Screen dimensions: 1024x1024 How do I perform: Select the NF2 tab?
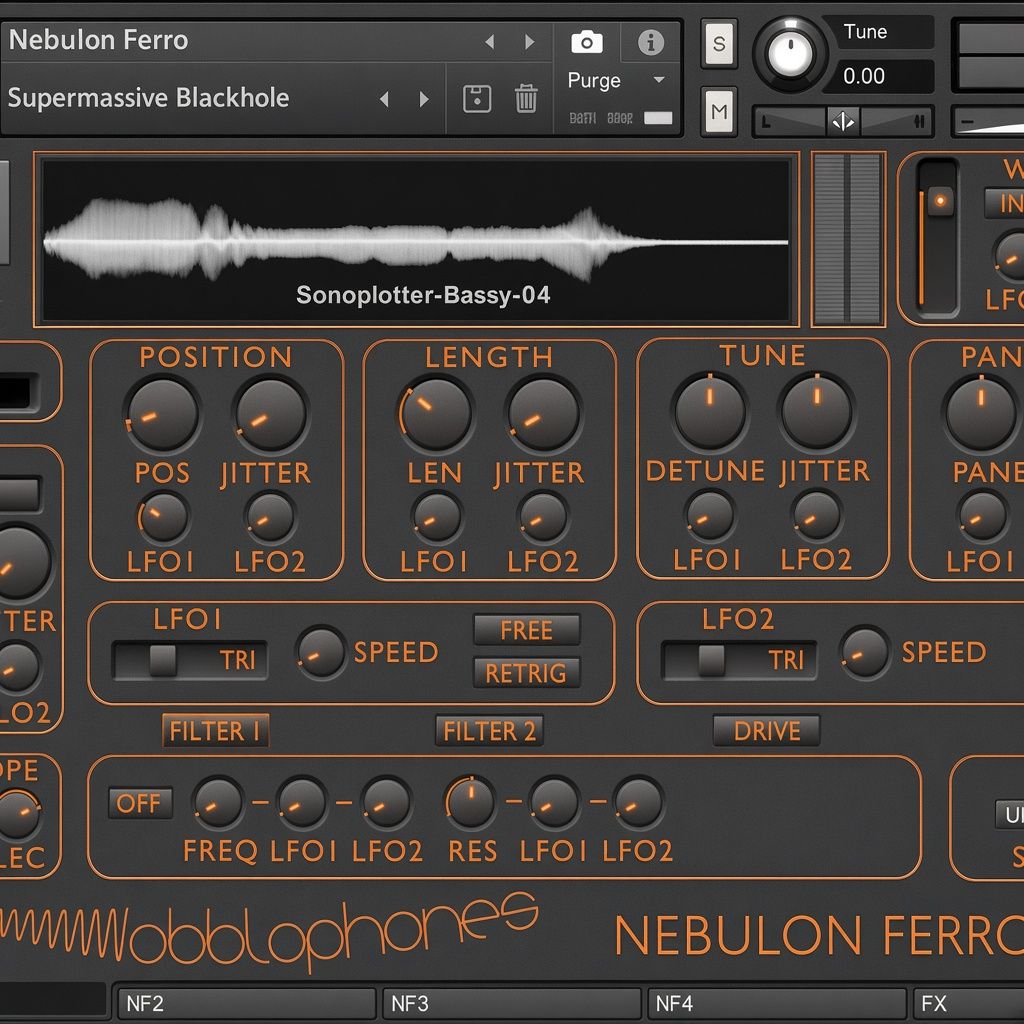[246, 1004]
